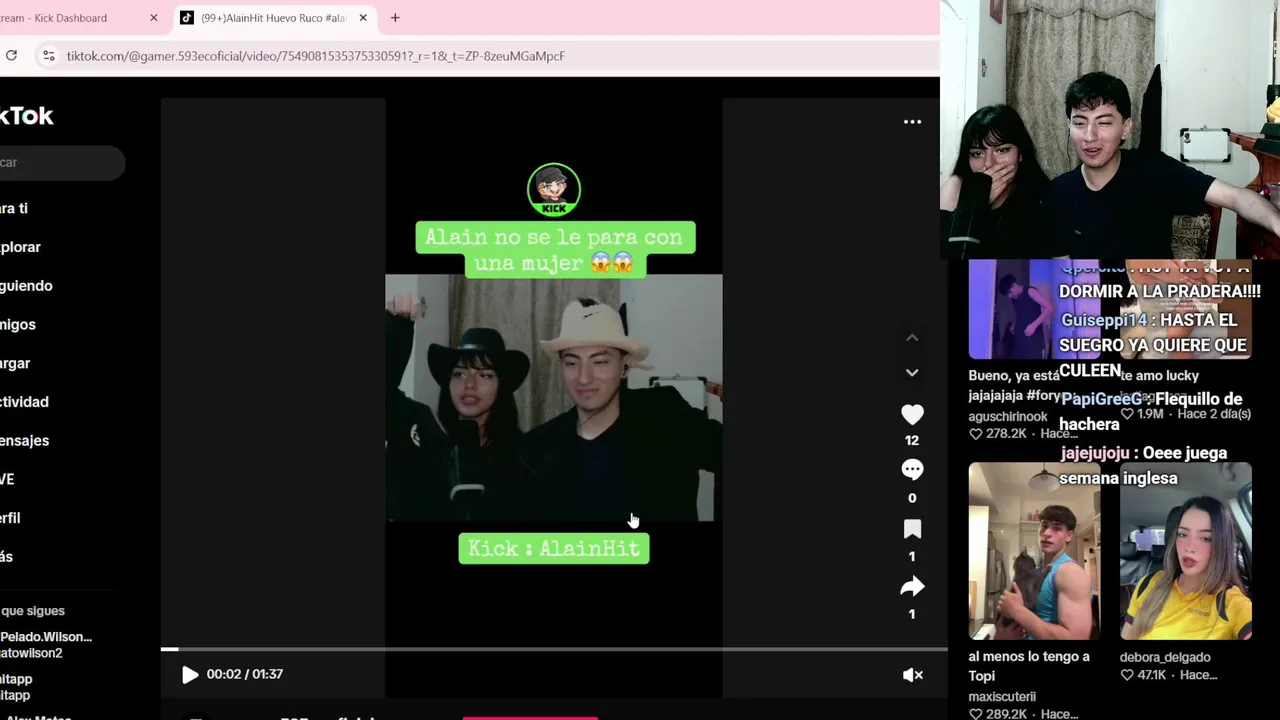Like the video with heart icon

click(912, 414)
